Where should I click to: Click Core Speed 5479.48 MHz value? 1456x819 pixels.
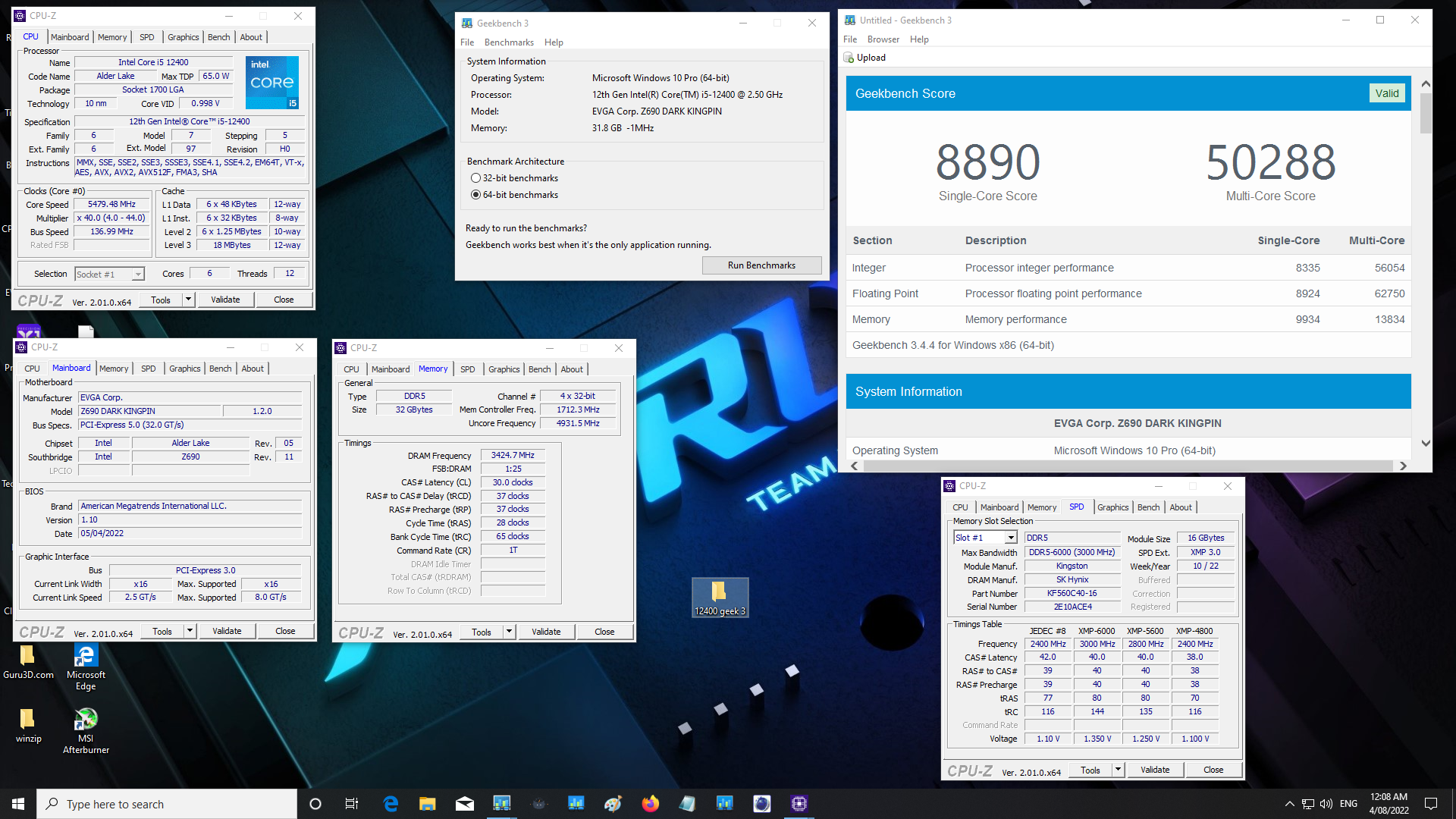coord(111,205)
